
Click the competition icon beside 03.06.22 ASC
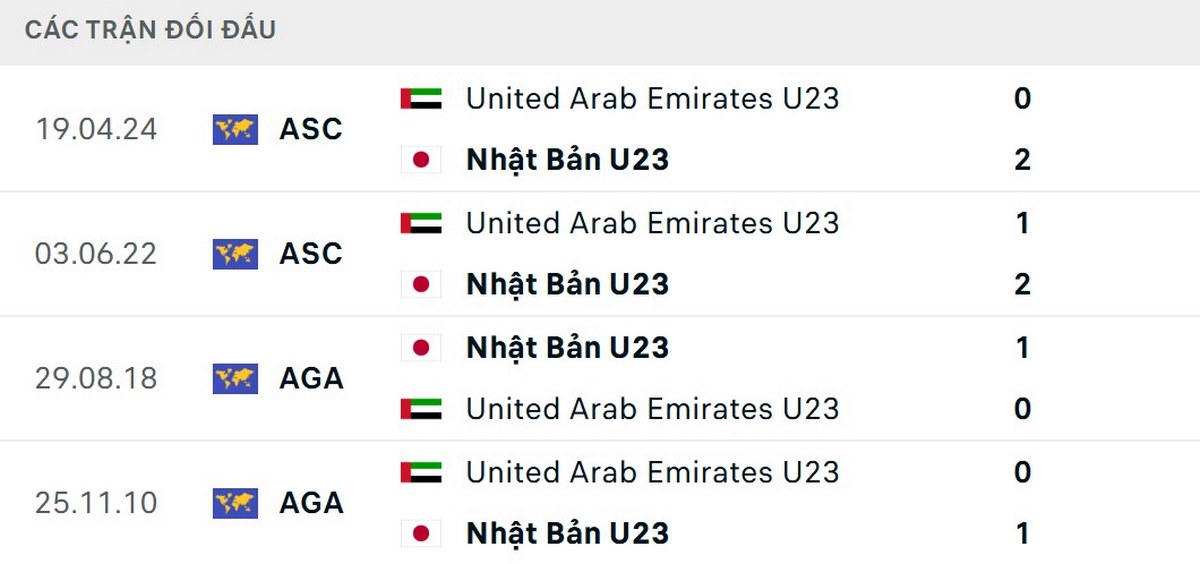[235, 254]
